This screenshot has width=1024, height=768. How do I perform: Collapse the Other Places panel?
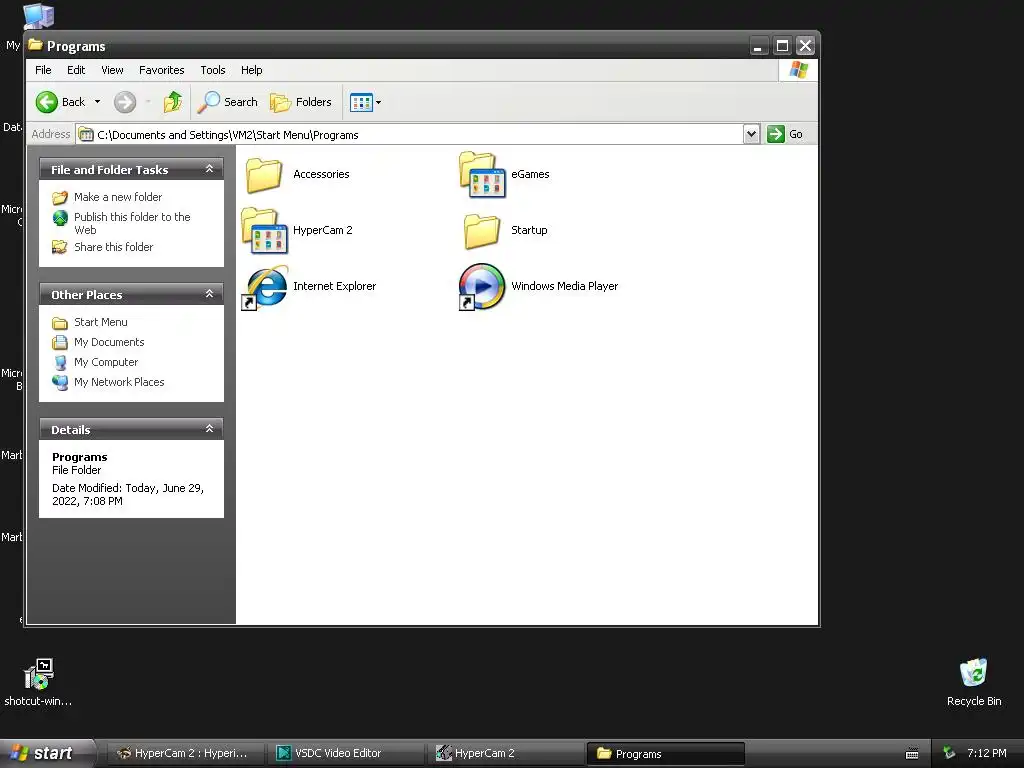tap(209, 295)
